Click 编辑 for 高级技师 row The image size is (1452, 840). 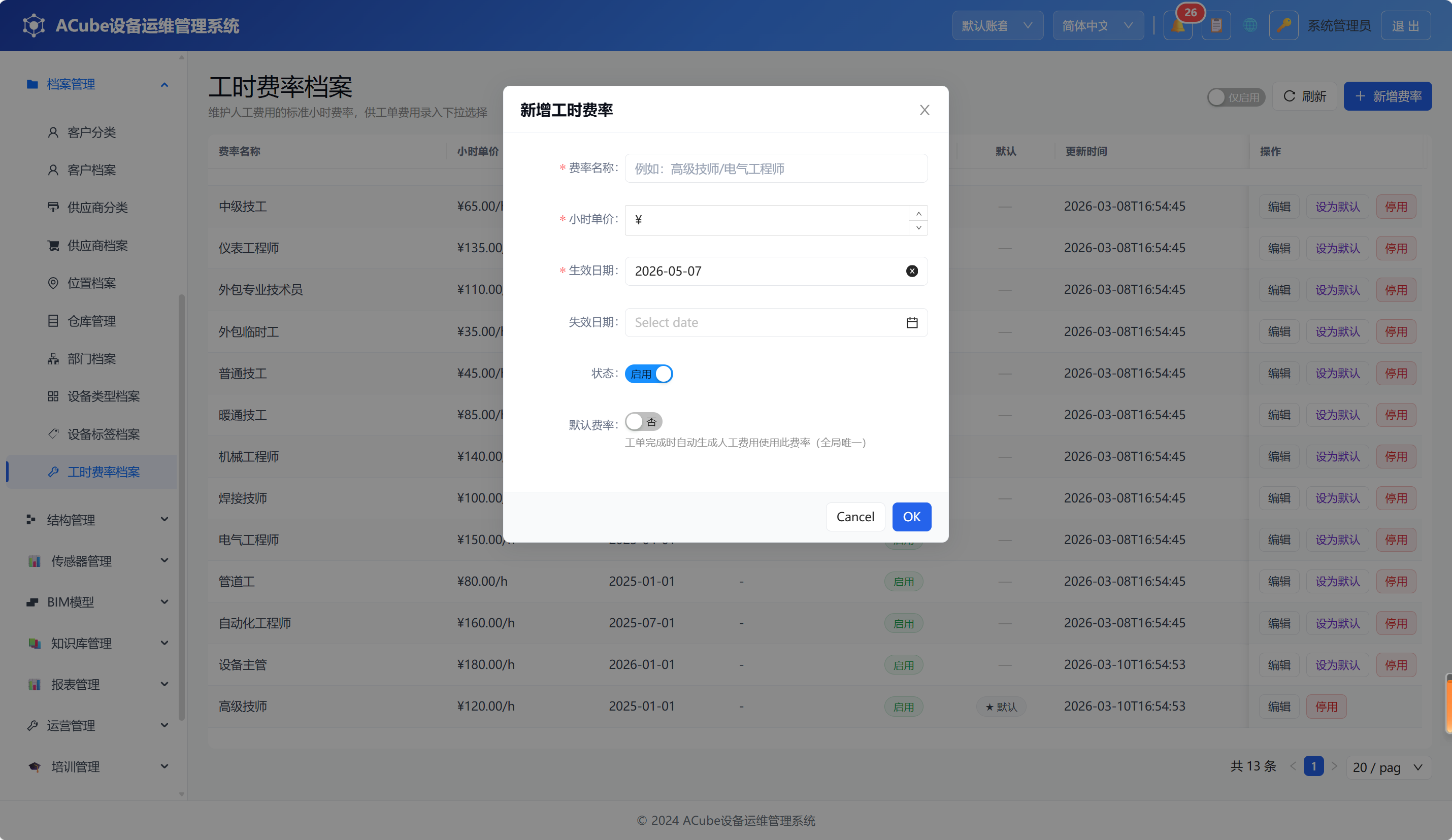pyautogui.click(x=1279, y=707)
